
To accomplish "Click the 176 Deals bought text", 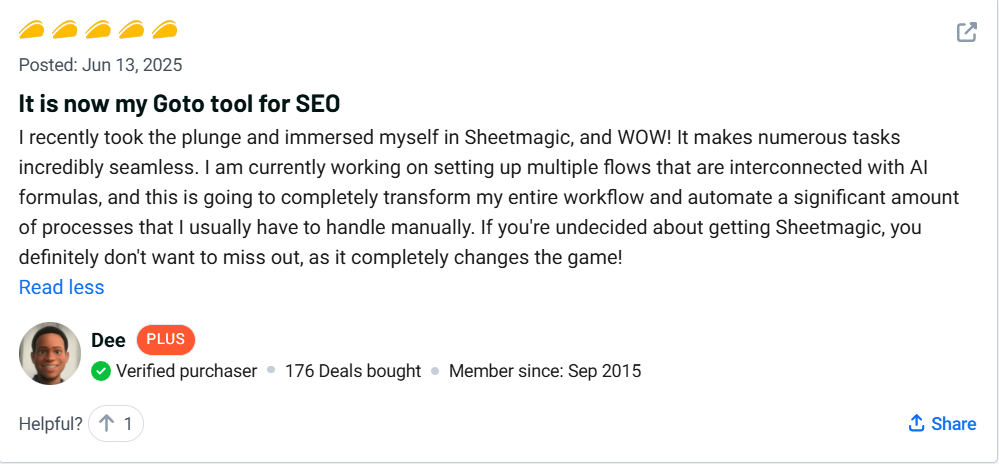I will [353, 371].
